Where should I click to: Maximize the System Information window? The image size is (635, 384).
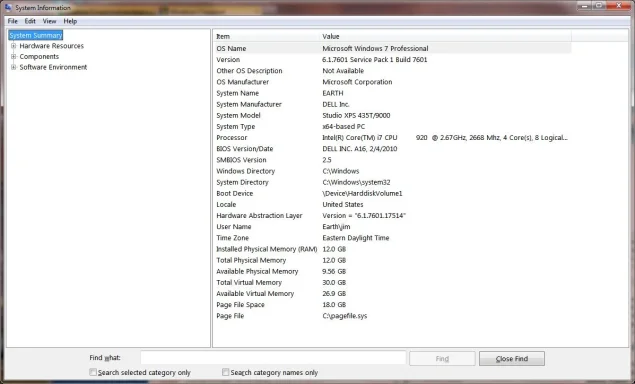[x=599, y=5]
